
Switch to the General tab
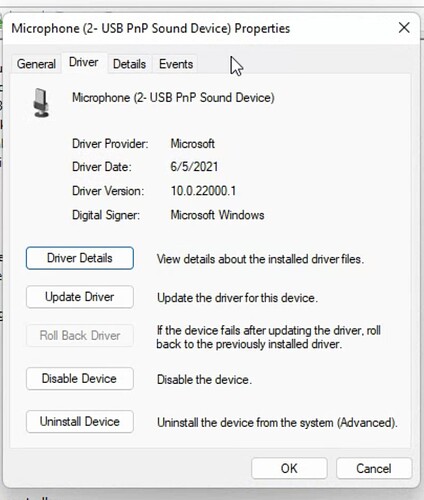(x=36, y=64)
